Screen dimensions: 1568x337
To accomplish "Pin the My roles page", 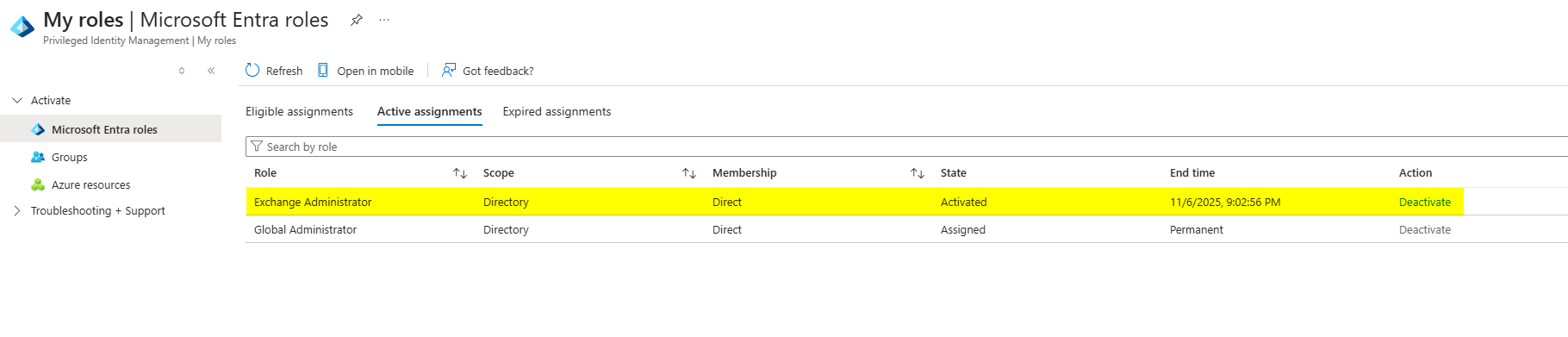I will click(356, 20).
